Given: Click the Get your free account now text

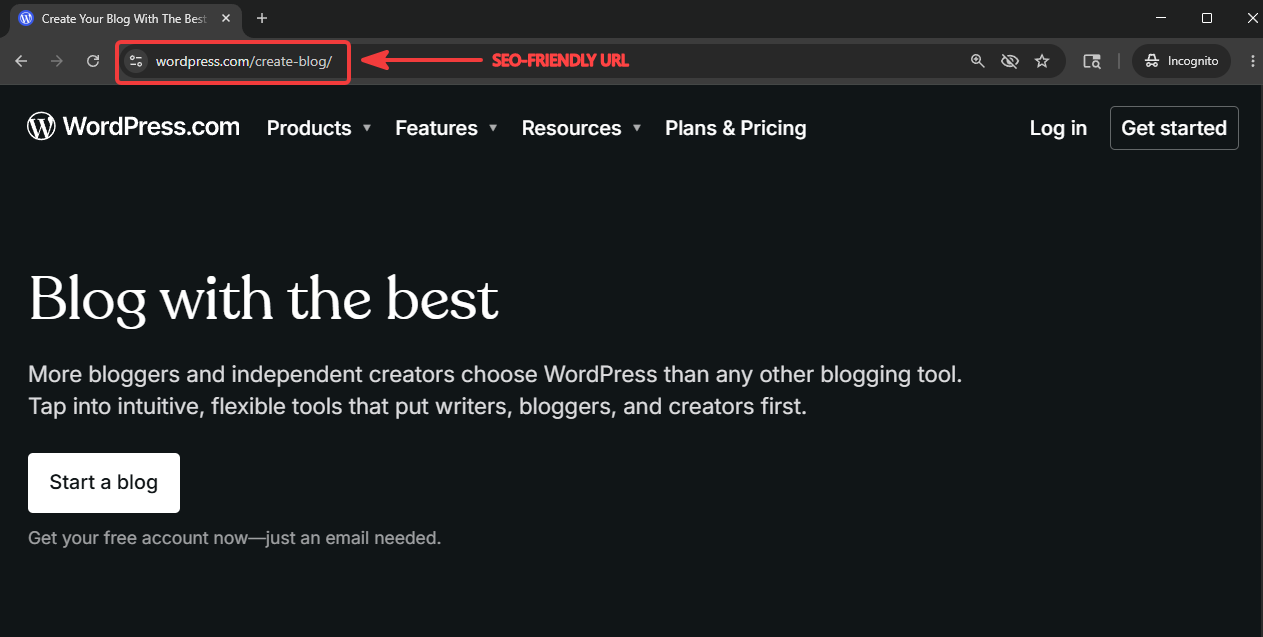Looking at the screenshot, I should click(234, 538).
